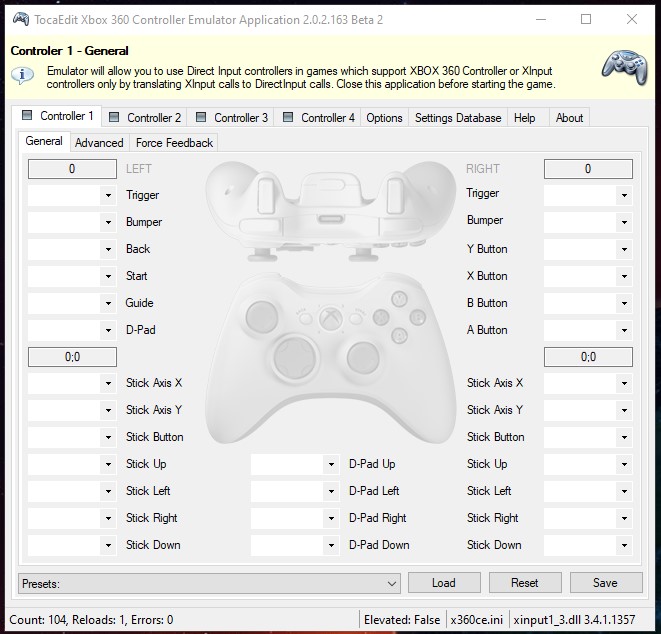This screenshot has height=634, width=661.
Task: Click the app icon in the title bar
Action: (19, 19)
